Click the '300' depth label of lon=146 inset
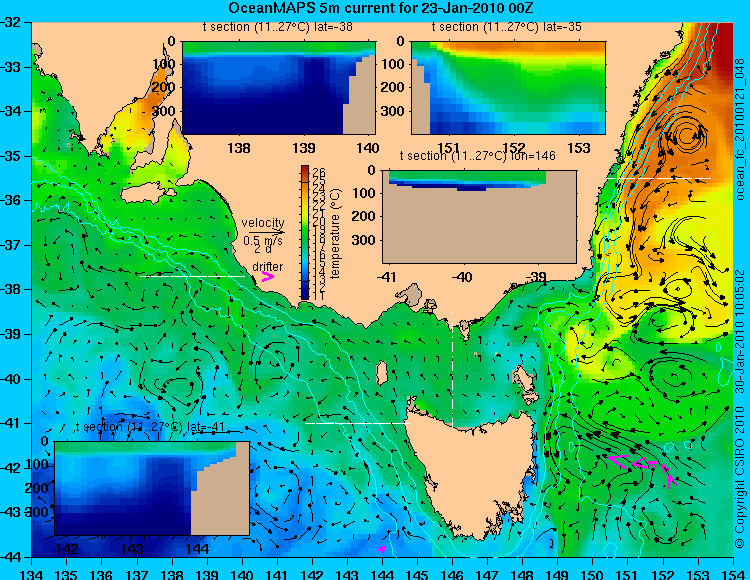 [365, 240]
